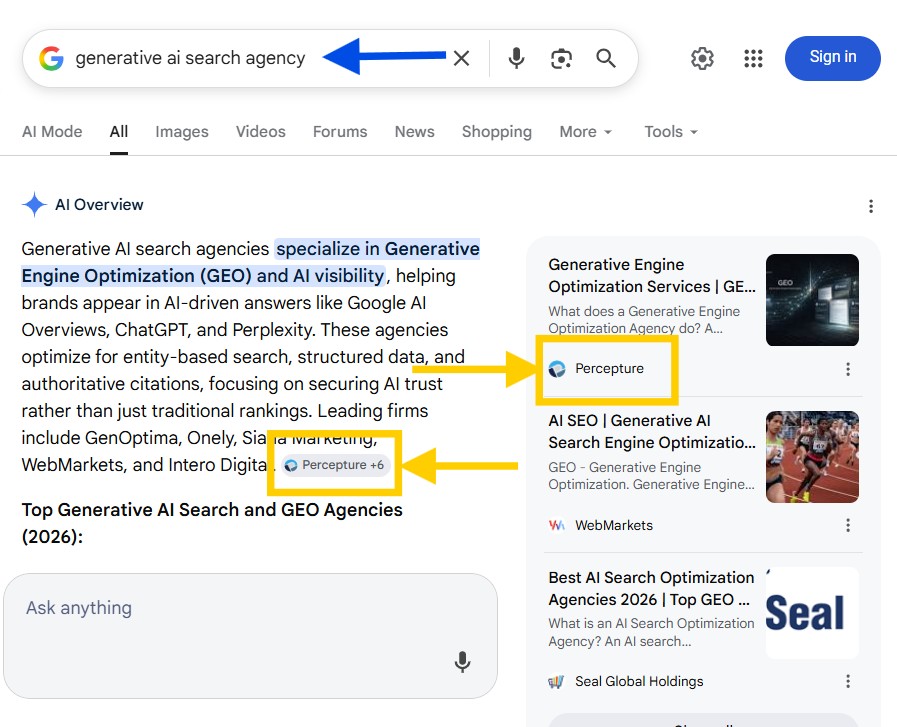The width and height of the screenshot is (897, 727).
Task: Start voice search with microphone icon
Action: point(516,58)
